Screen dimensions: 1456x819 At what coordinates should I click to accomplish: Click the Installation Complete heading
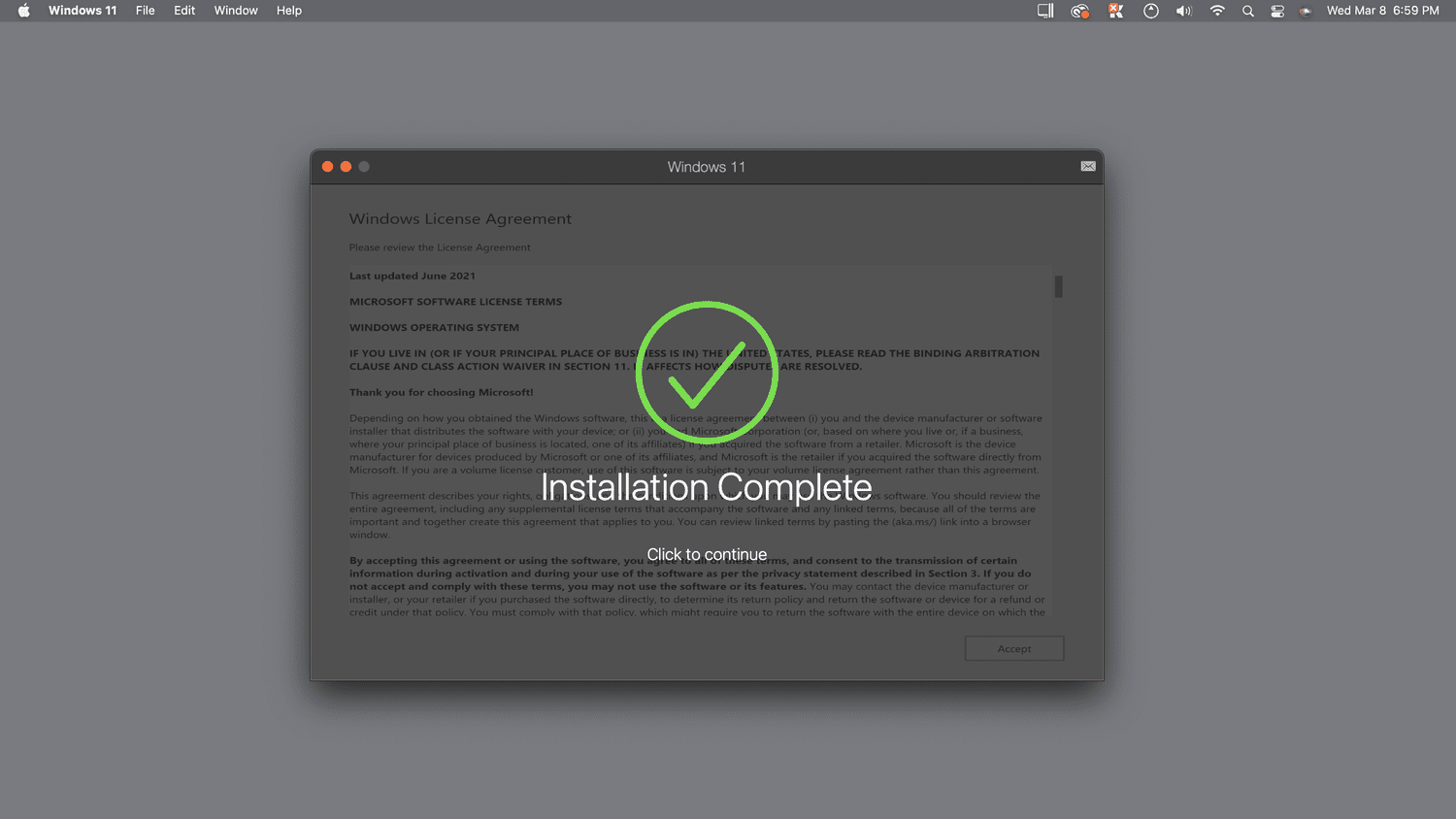(x=707, y=487)
